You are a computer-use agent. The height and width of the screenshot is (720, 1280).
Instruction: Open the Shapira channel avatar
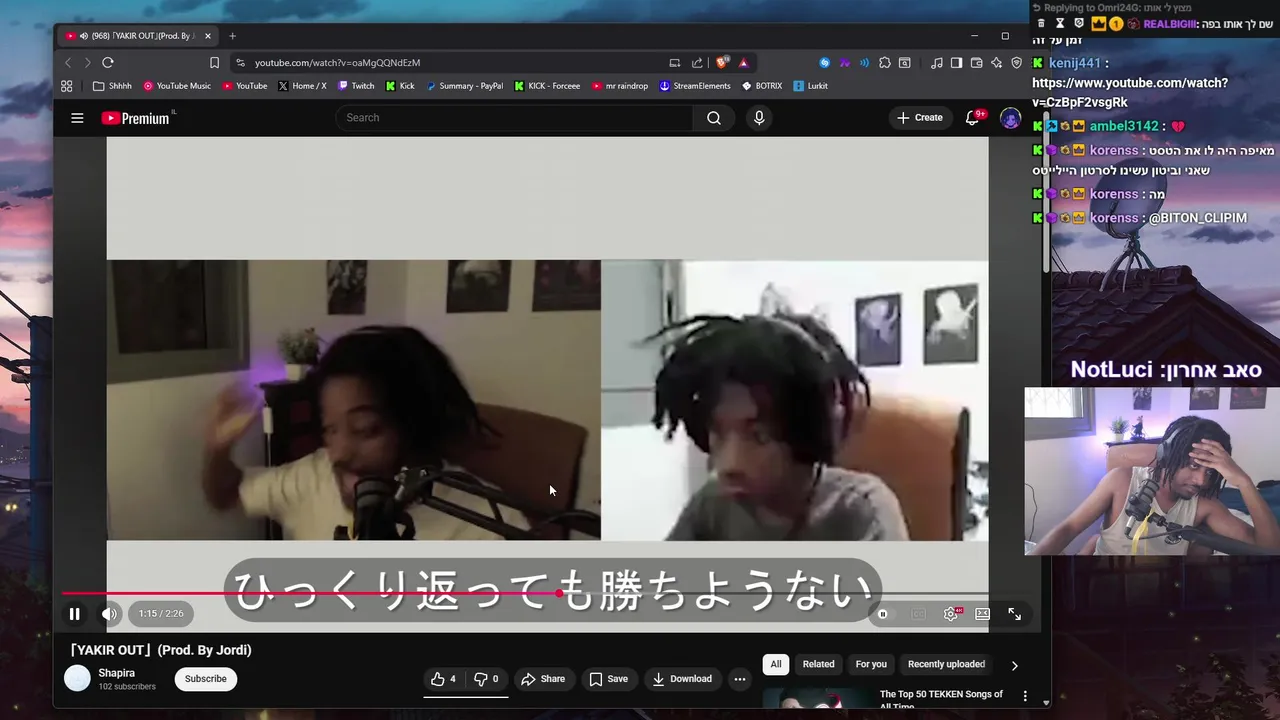click(77, 679)
